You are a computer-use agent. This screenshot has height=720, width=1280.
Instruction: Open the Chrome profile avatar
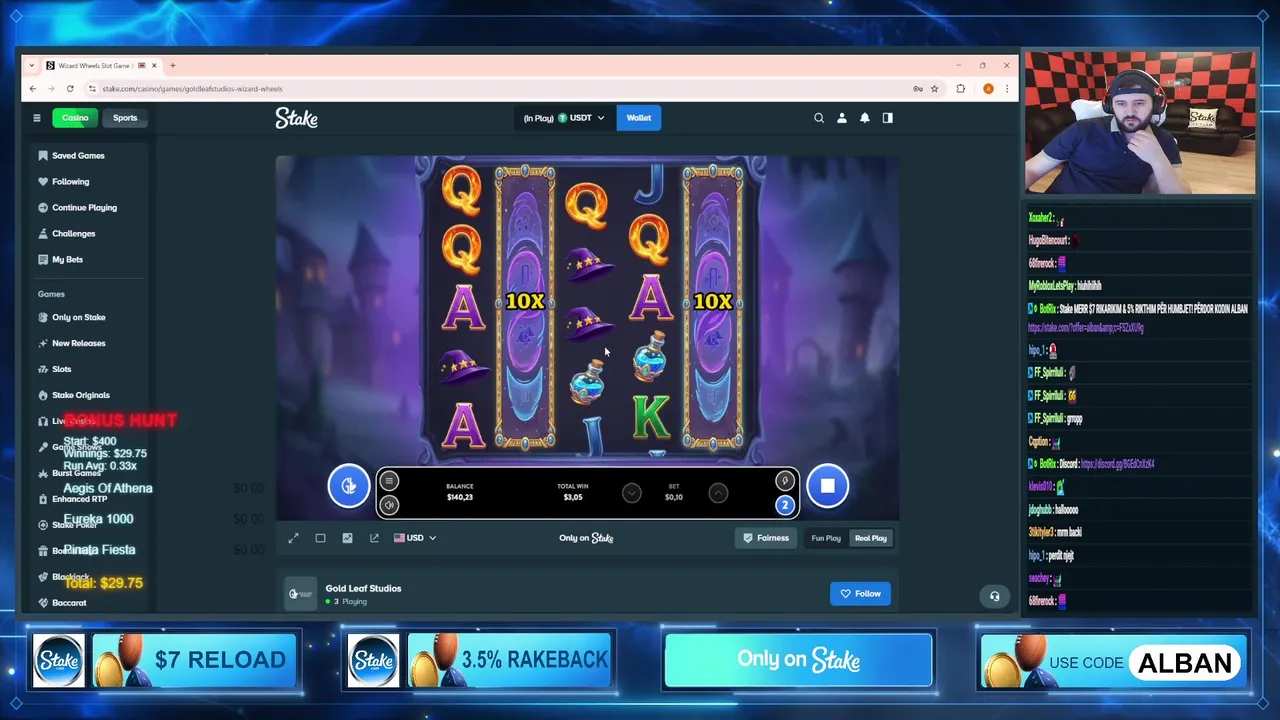(988, 89)
